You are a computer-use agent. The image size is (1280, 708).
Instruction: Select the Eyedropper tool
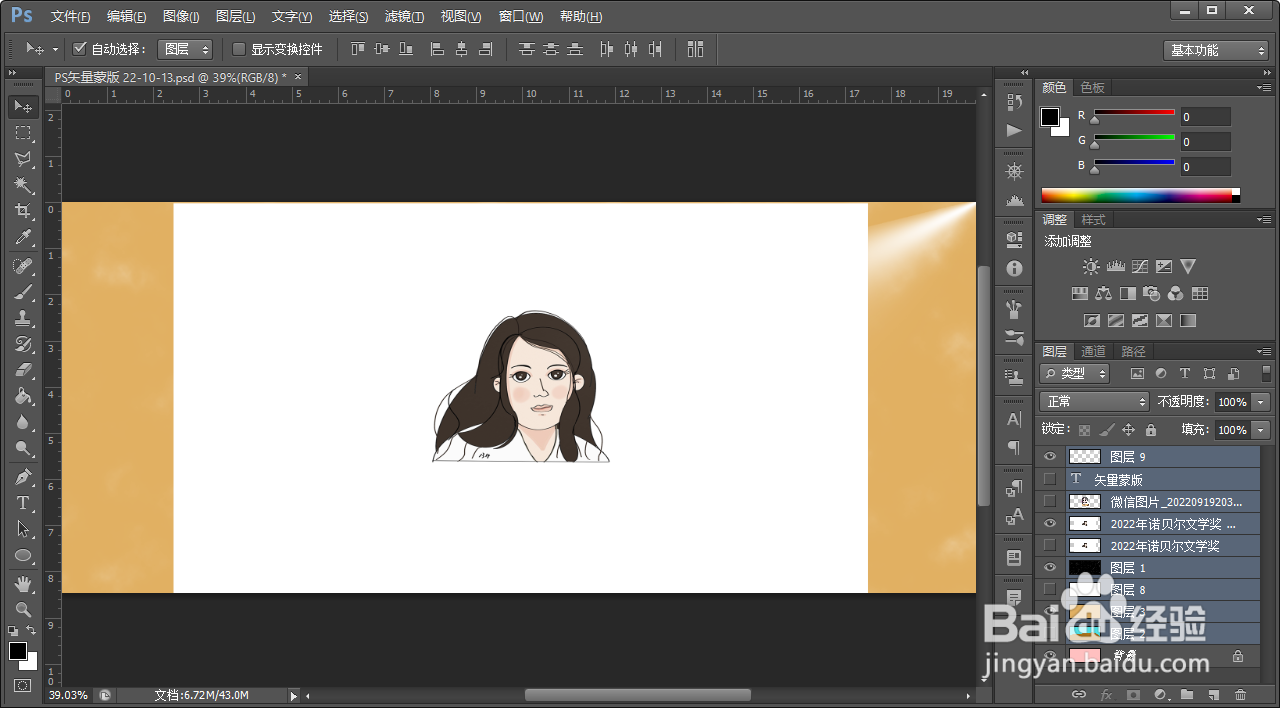pos(23,237)
